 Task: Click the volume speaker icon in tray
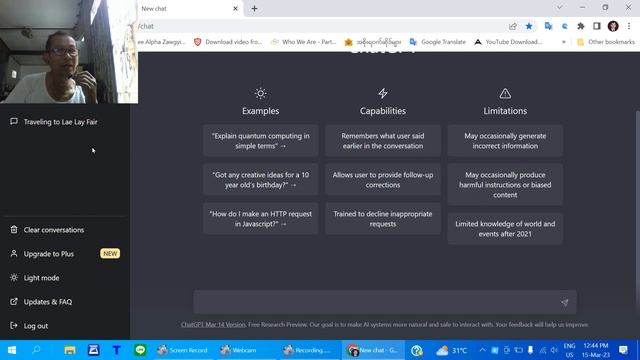554,350
